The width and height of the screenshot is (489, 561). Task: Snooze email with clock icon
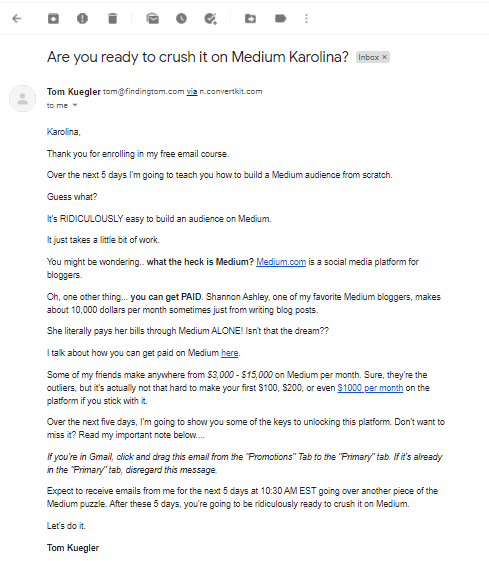click(x=181, y=18)
